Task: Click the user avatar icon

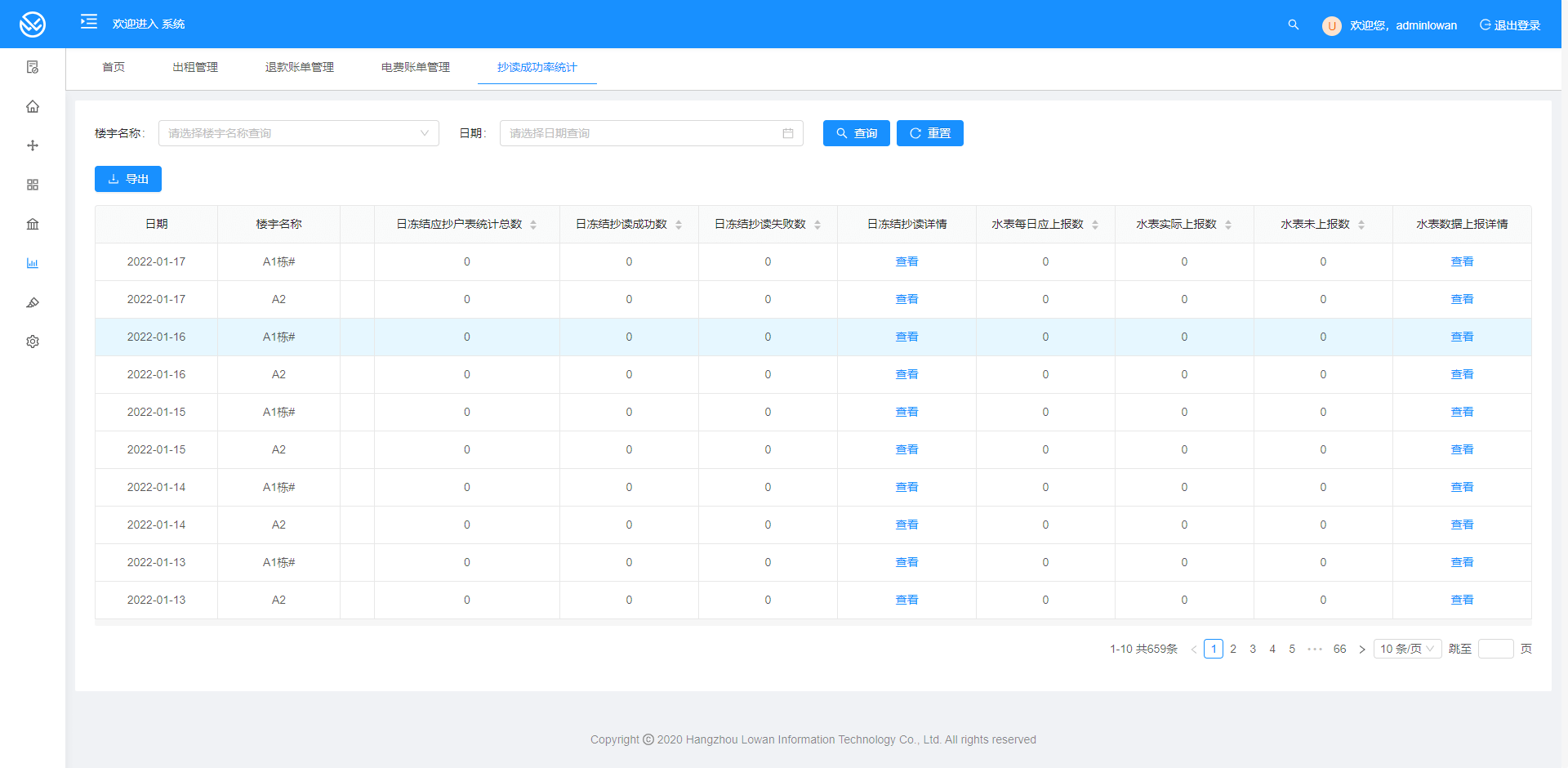Action: pos(1332,25)
